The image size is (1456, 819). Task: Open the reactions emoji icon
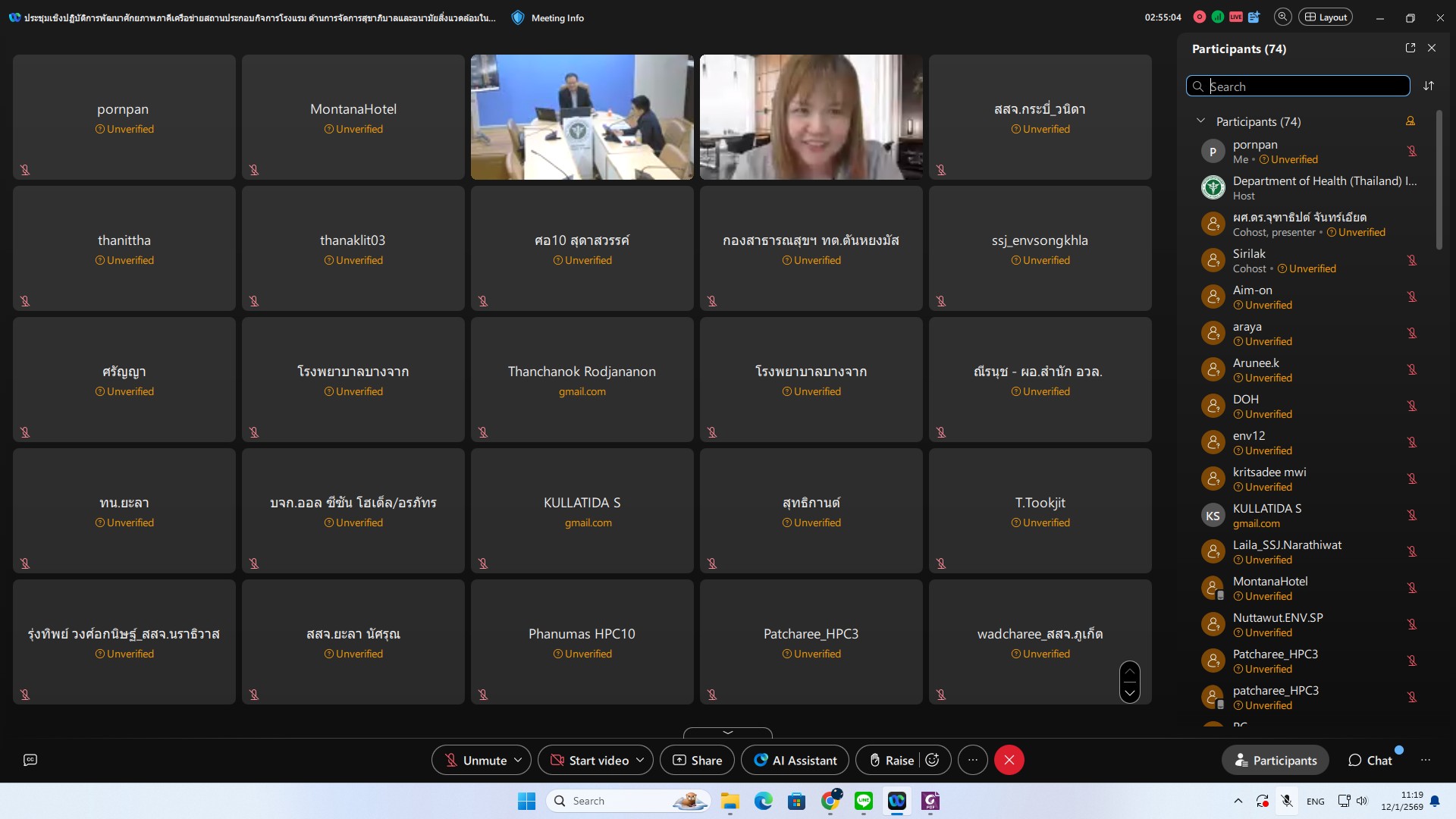point(933,760)
